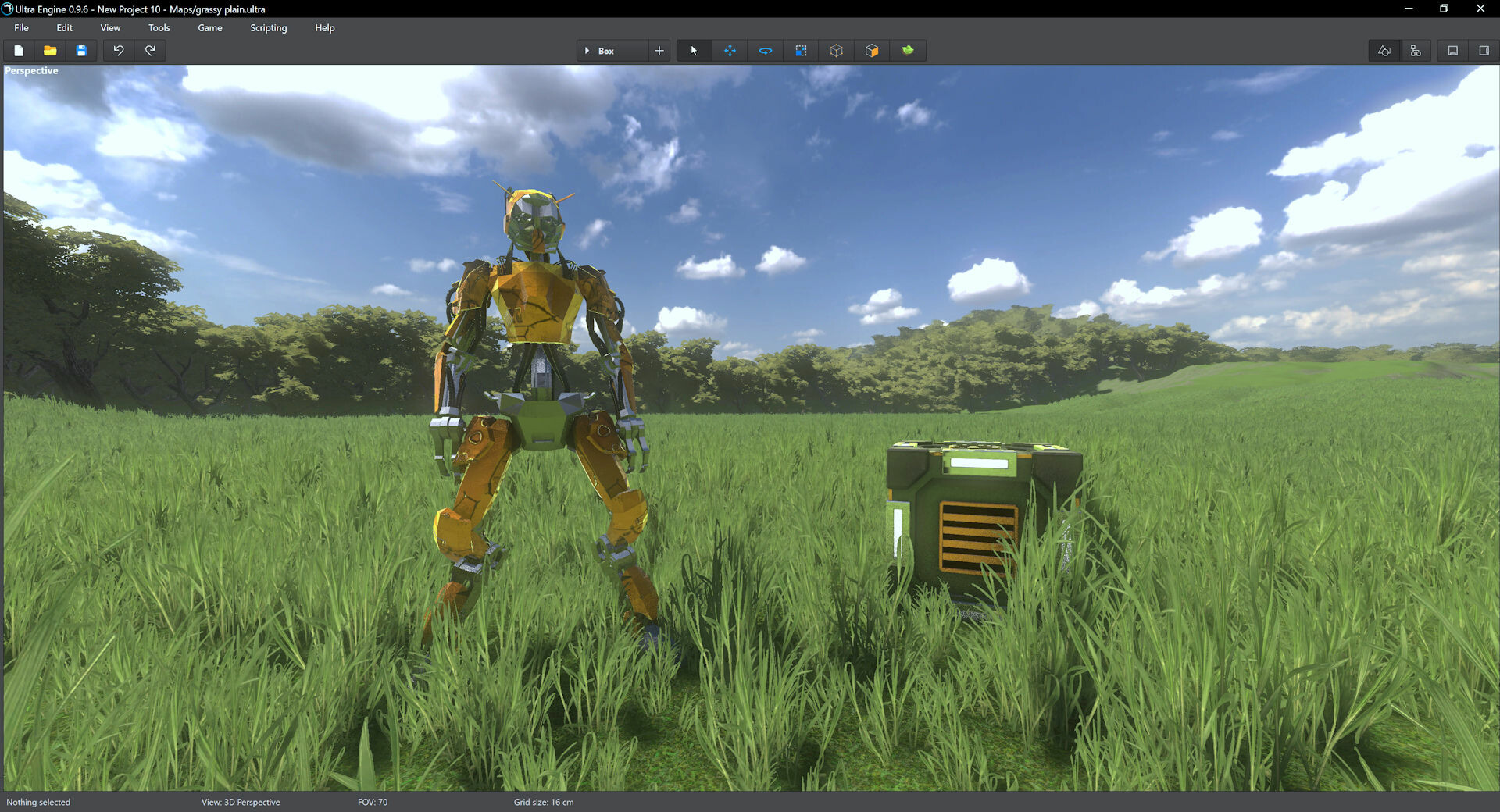Open the Tools menu
Screen dimensions: 1500x812
point(159,28)
